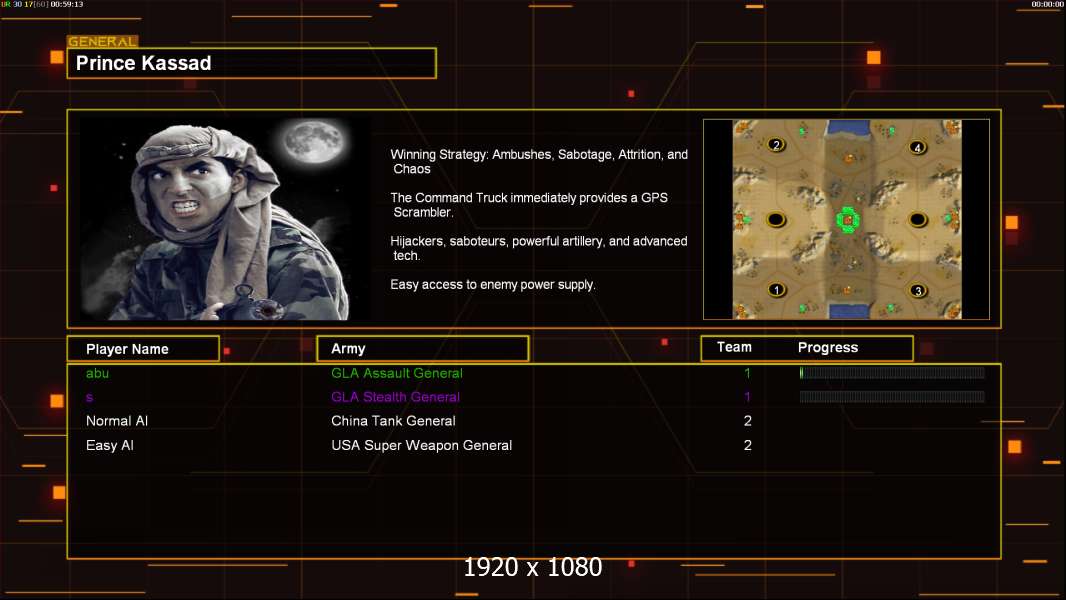1066x600 pixels.
Task: Click the Prince Kassad name field
Action: click(252, 63)
